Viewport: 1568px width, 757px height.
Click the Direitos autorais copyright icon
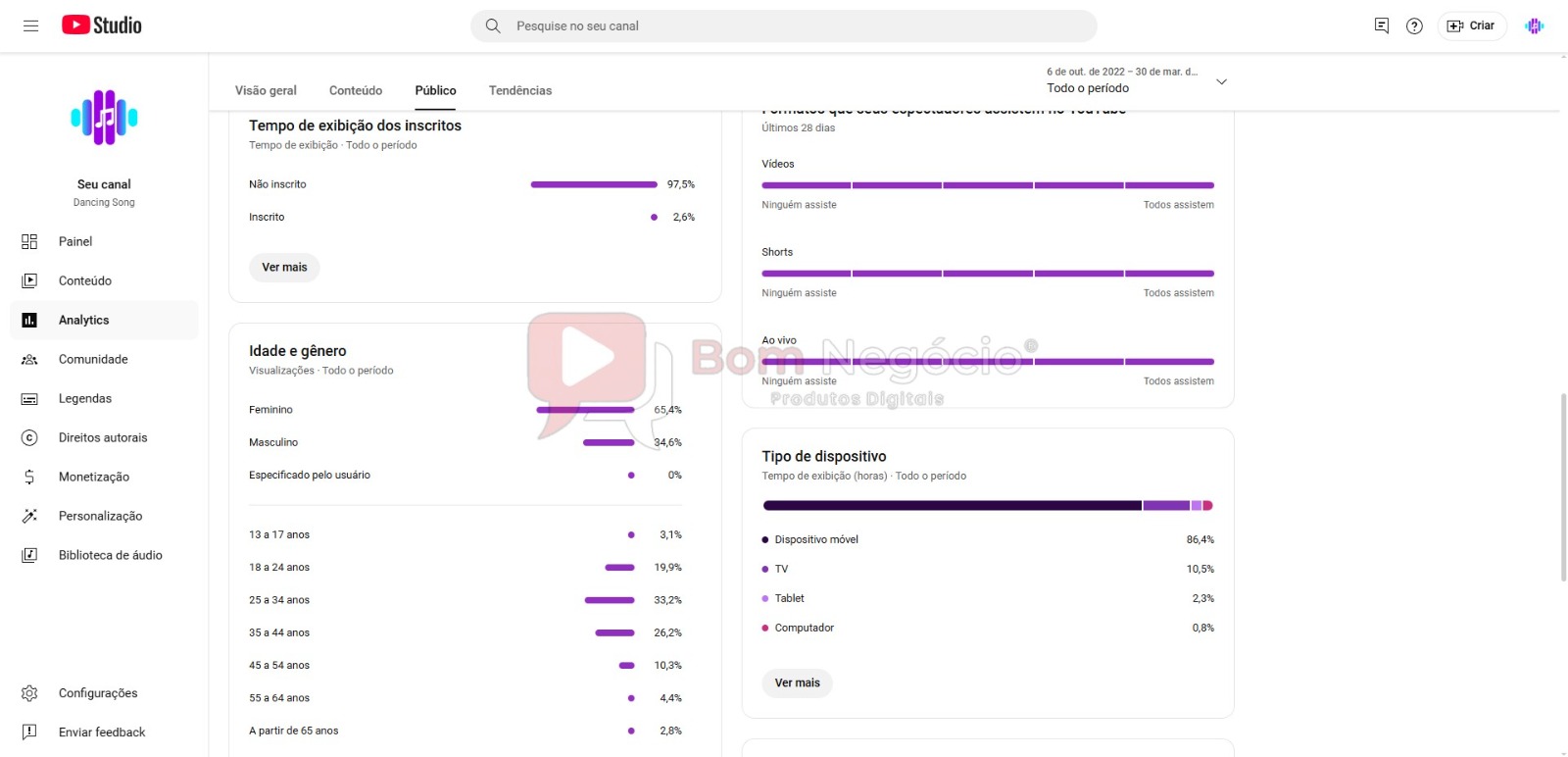point(29,437)
